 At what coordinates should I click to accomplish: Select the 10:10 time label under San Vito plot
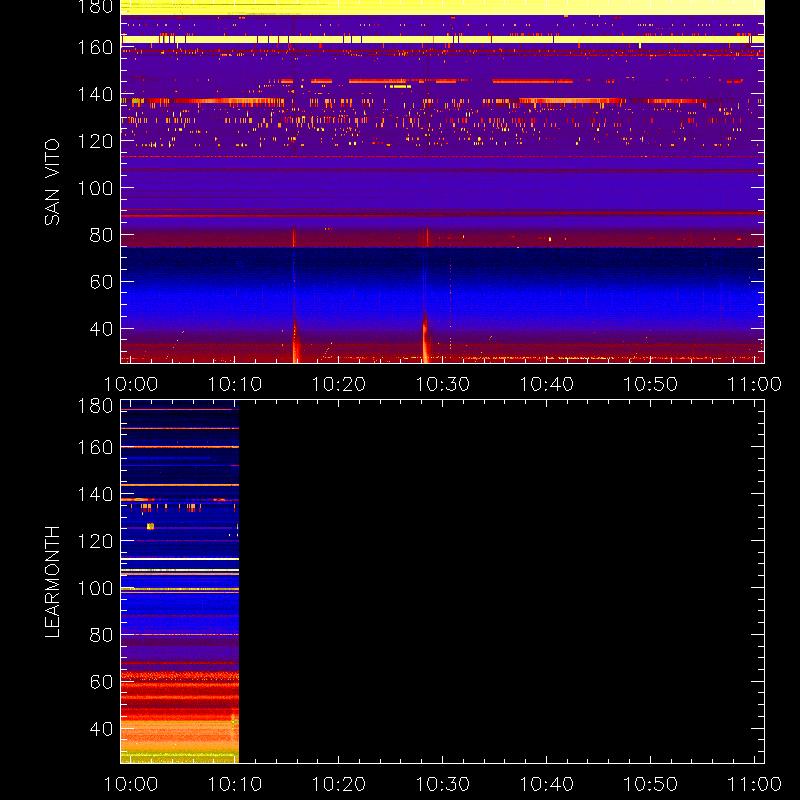point(235,384)
